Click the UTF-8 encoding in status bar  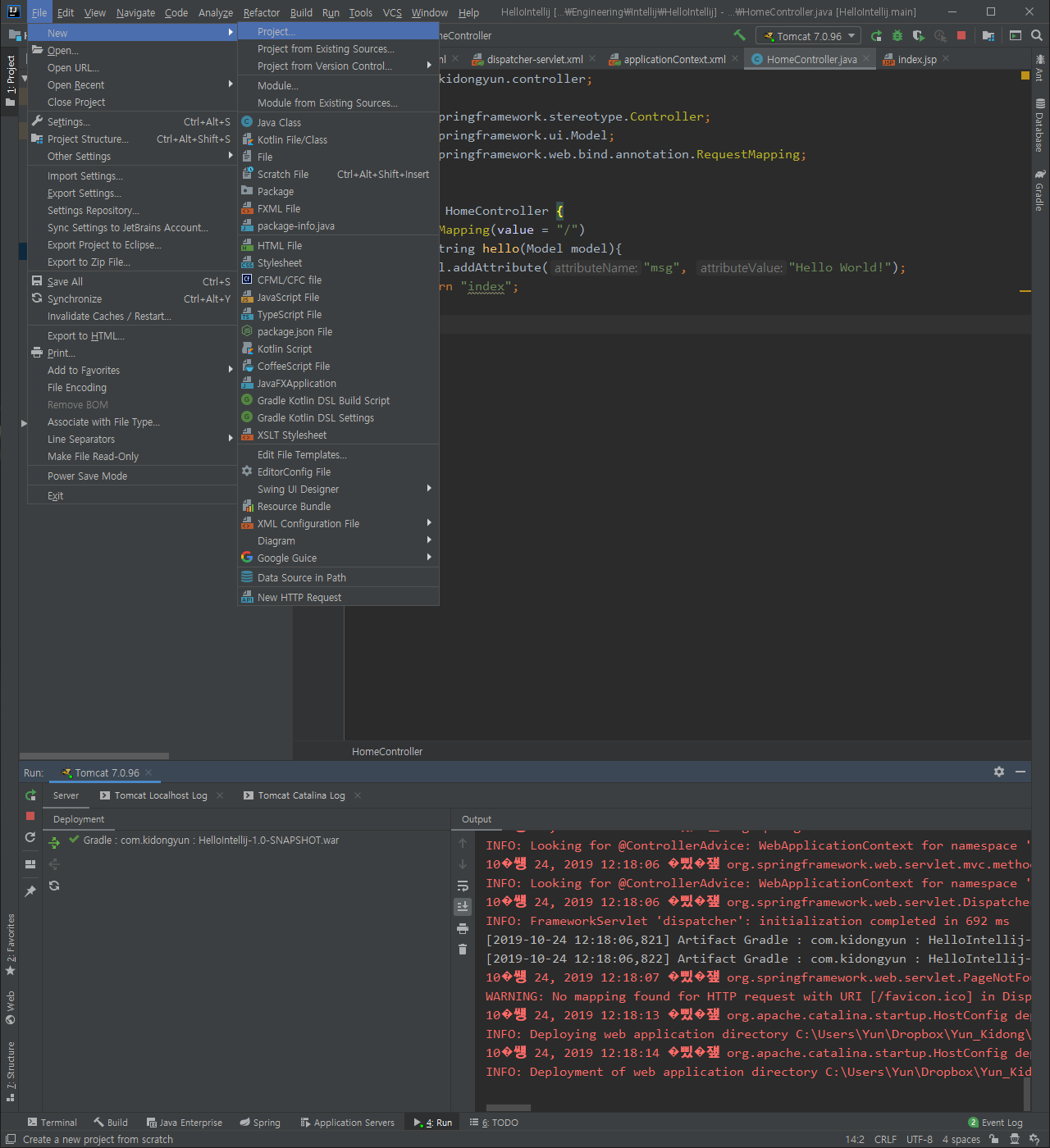(919, 1139)
